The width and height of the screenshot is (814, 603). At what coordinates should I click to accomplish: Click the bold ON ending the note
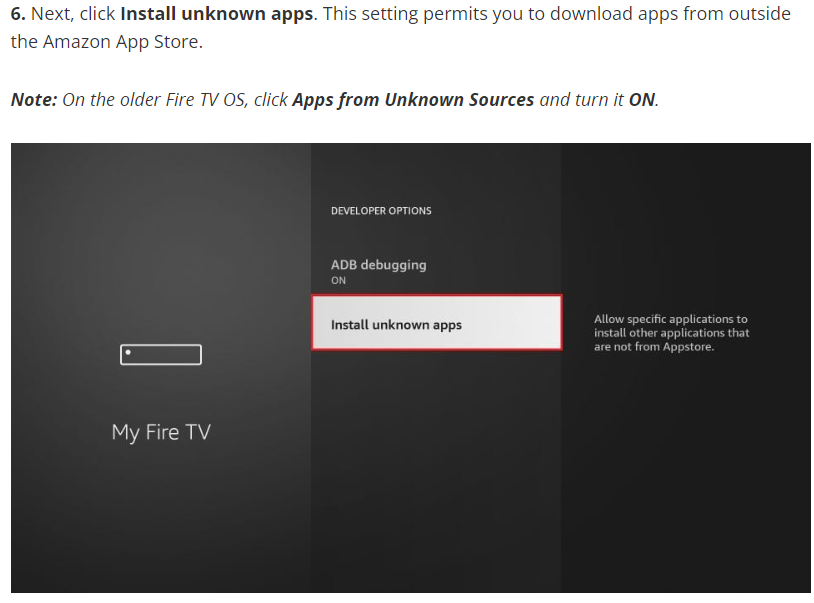click(641, 100)
